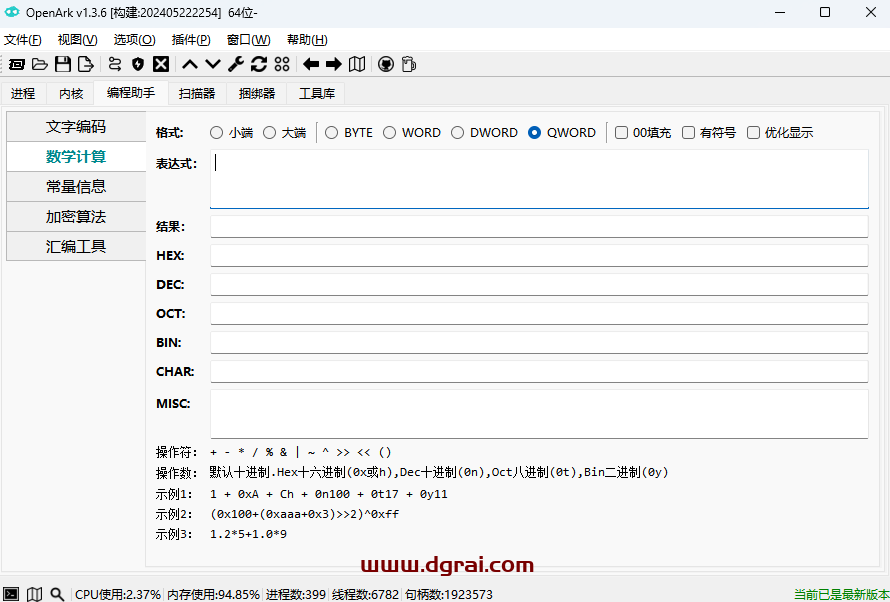Image resolution: width=890 pixels, height=602 pixels.
Task: Click the DEC output field
Action: 539,284
